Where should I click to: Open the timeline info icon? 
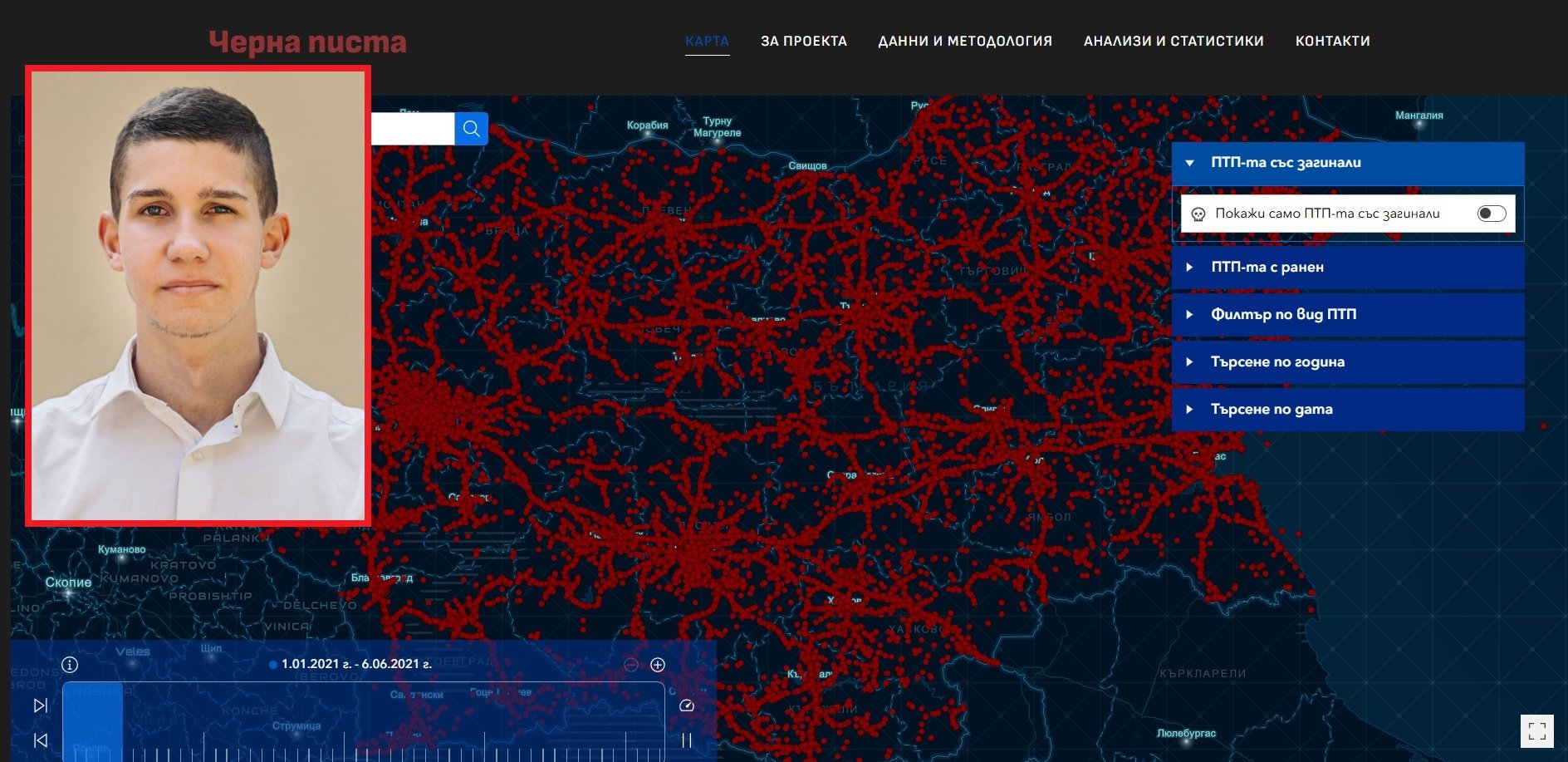tap(70, 665)
